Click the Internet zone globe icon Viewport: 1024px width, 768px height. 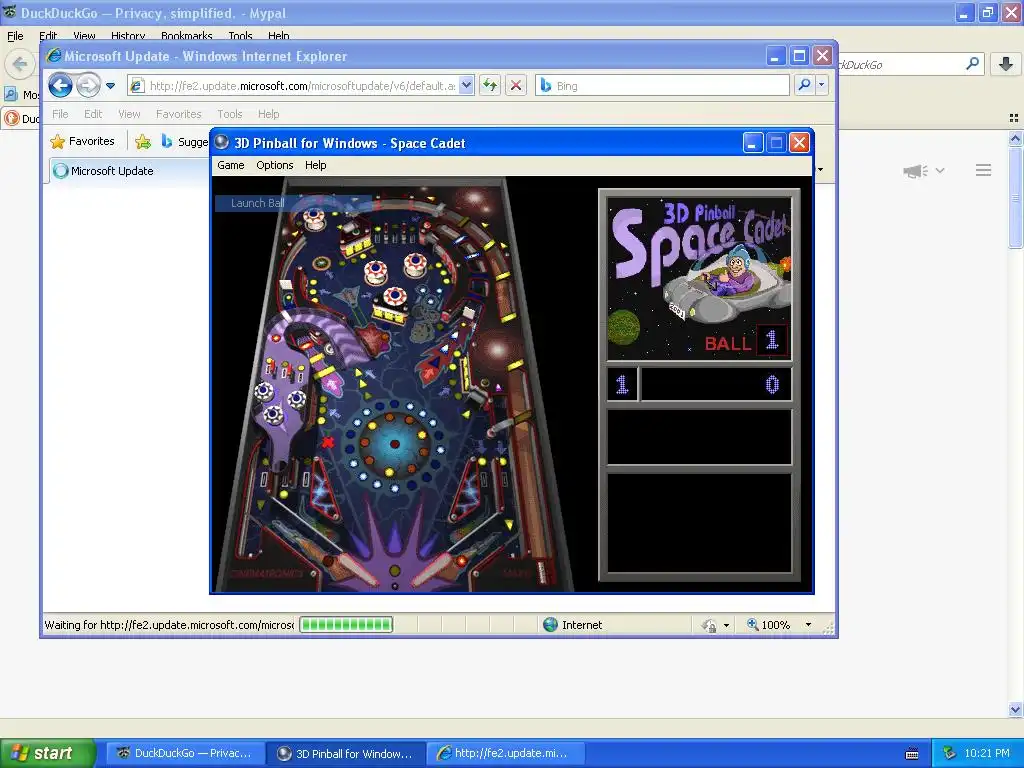pos(551,625)
